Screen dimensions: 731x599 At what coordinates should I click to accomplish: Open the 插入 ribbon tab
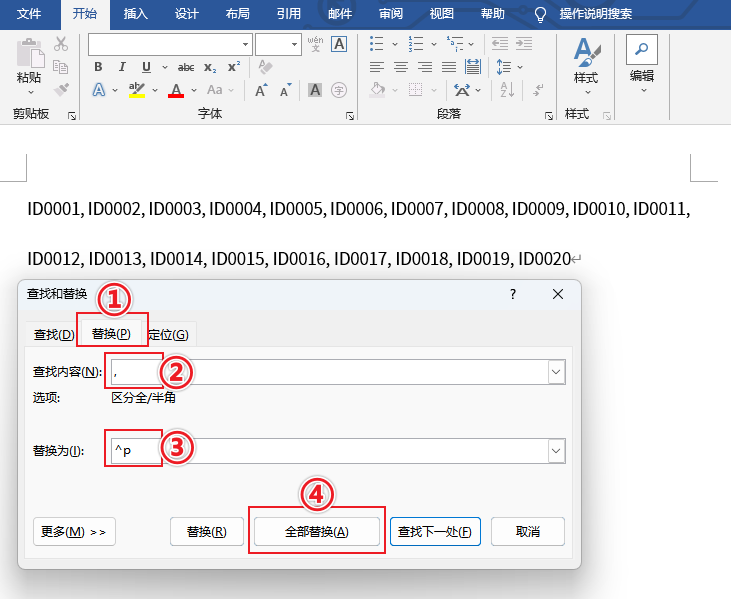pos(135,14)
